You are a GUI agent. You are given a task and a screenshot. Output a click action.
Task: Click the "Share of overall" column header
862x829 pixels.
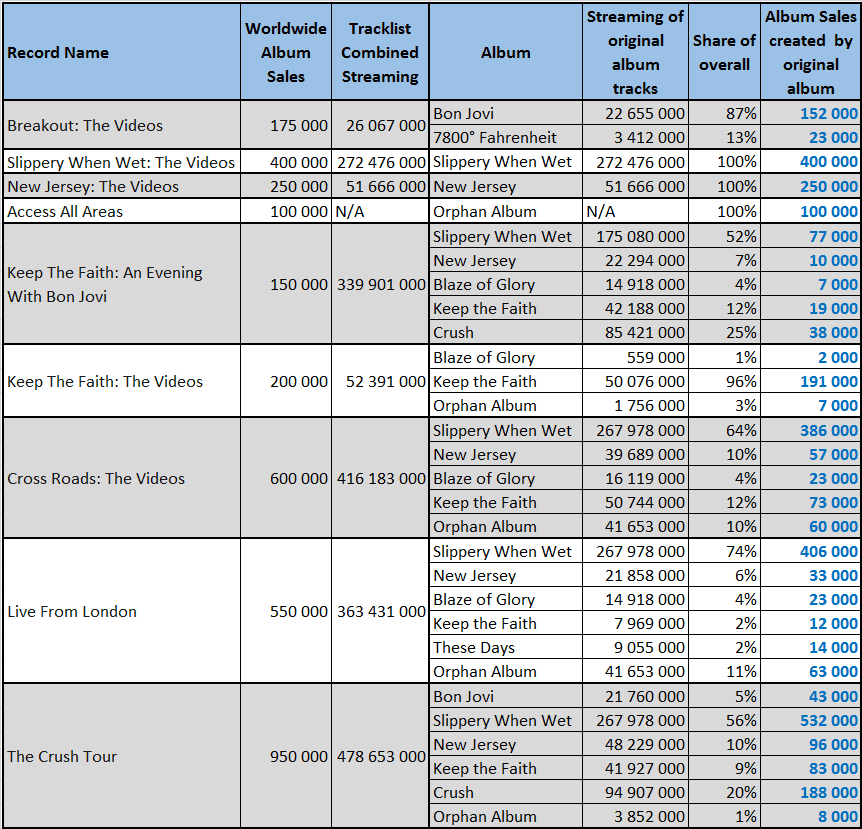(x=724, y=52)
